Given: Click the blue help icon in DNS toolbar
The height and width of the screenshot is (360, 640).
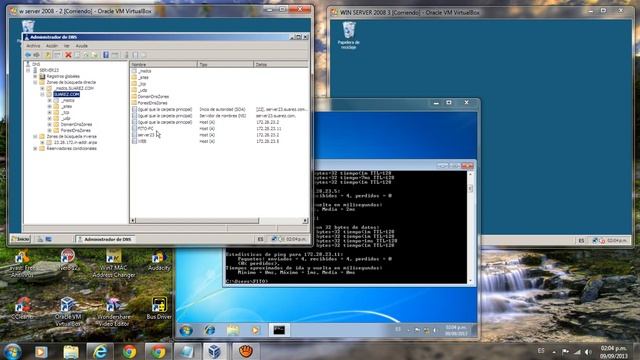Looking at the screenshot, I should (x=106, y=55).
